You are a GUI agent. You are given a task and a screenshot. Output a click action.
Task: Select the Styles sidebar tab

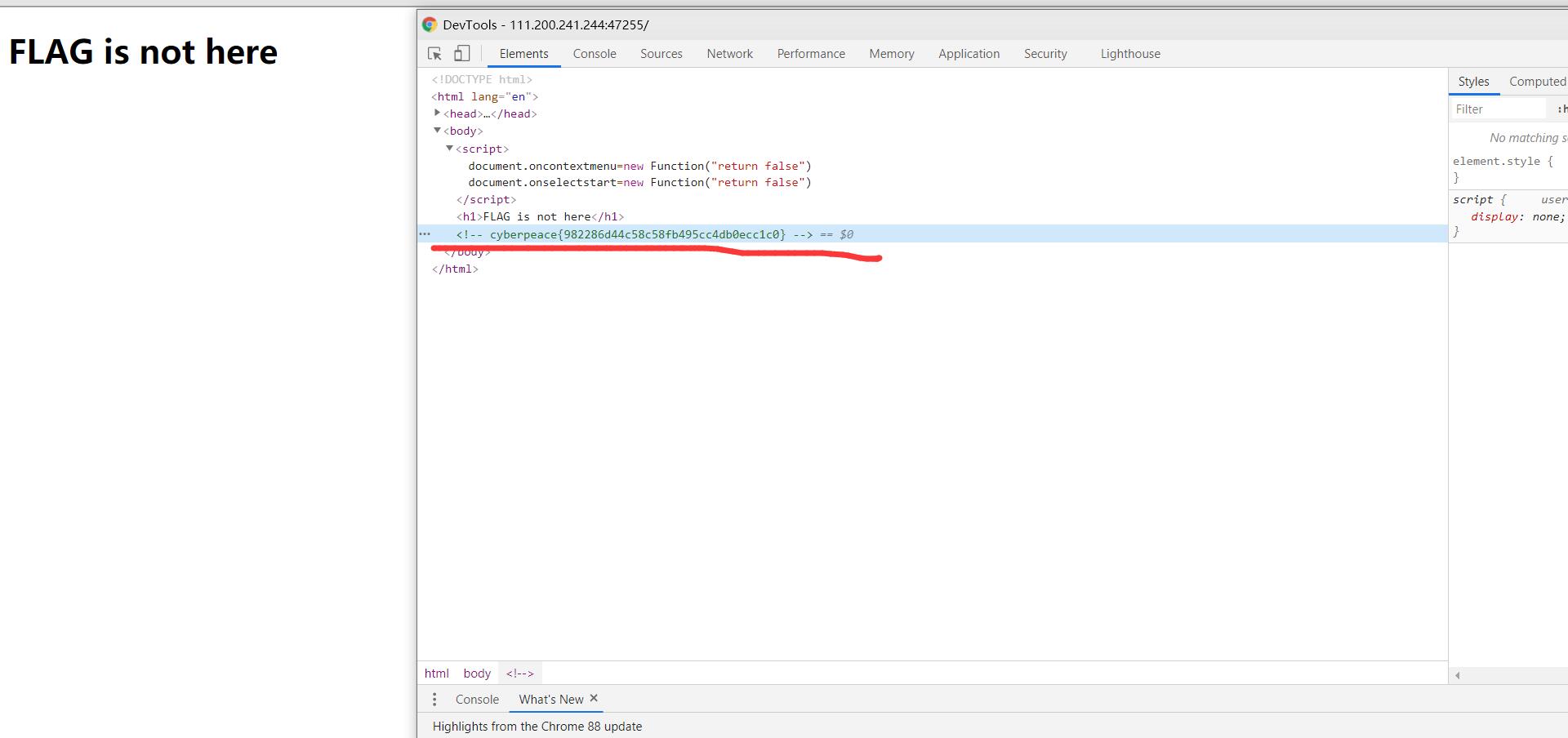[x=1473, y=82]
